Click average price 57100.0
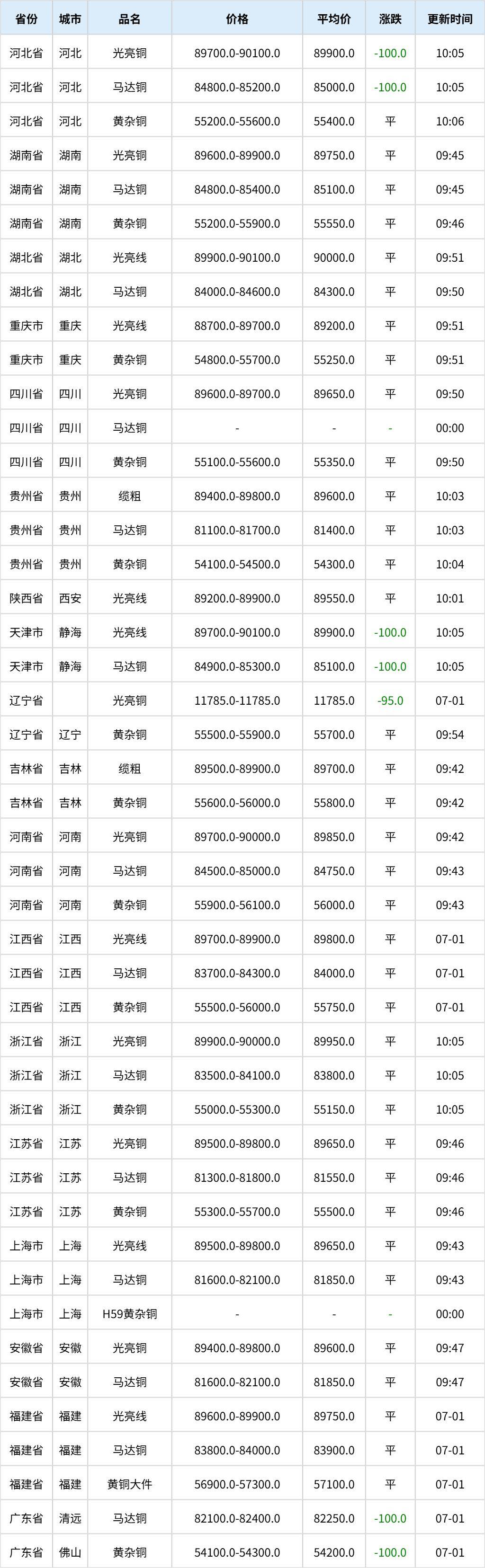 click(334, 1485)
